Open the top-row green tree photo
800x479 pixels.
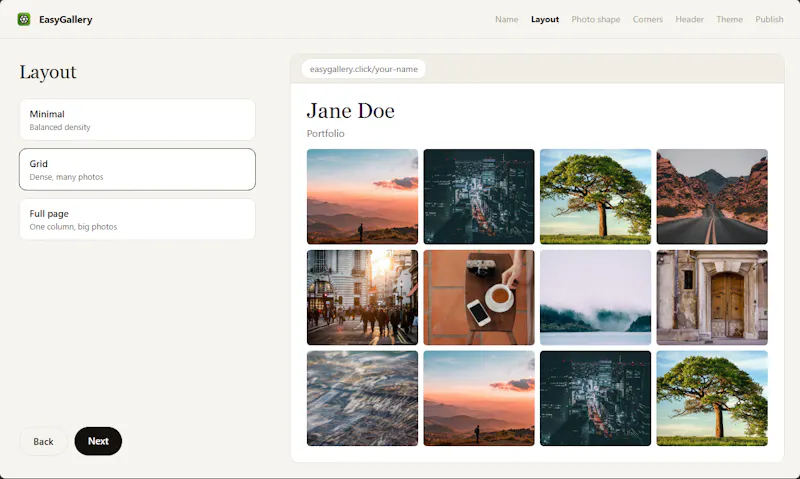pos(595,196)
